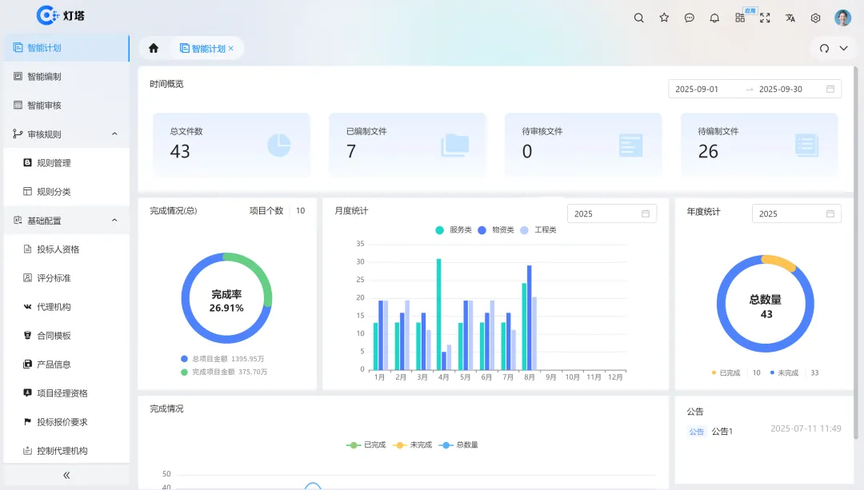The image size is (864, 490).
Task: Open the 公告1 announcement
Action: pos(722,431)
